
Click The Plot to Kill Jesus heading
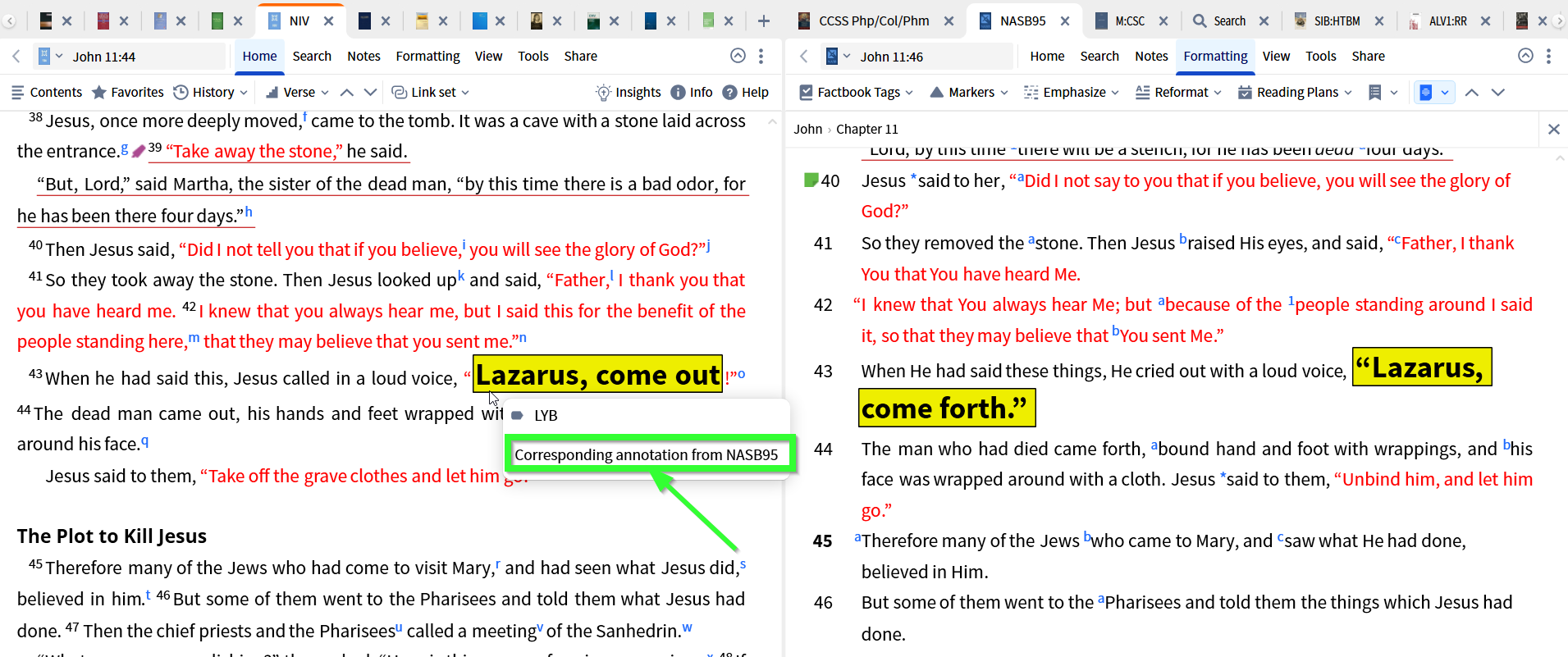(112, 536)
